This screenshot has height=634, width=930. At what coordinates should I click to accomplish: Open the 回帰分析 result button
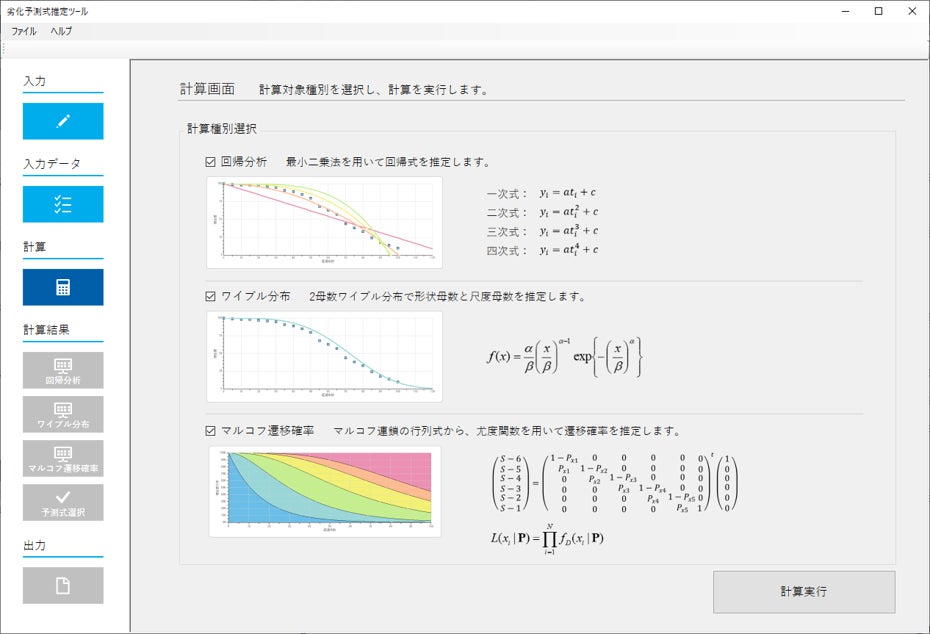(63, 370)
